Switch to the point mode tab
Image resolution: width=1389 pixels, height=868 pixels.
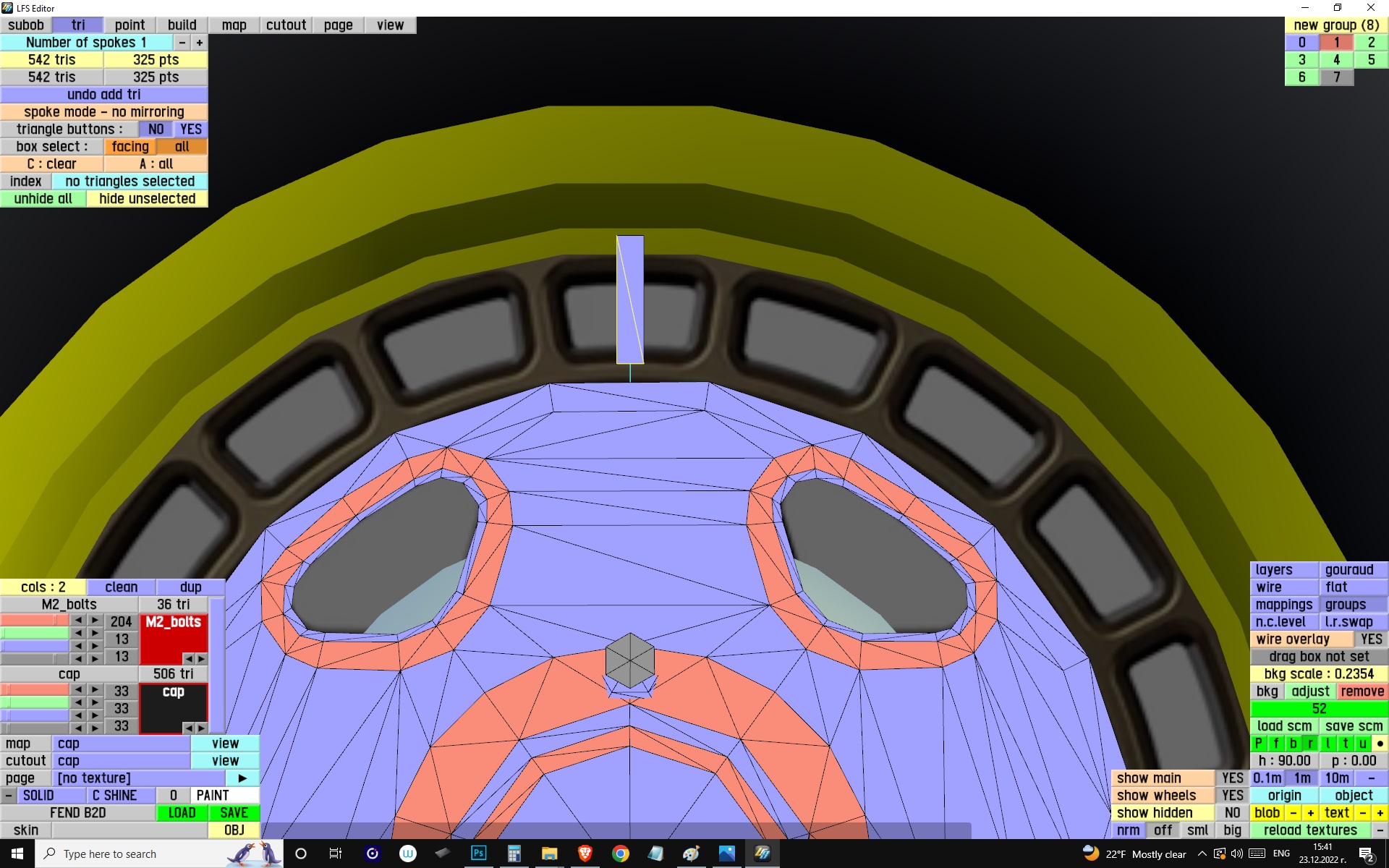tap(129, 25)
